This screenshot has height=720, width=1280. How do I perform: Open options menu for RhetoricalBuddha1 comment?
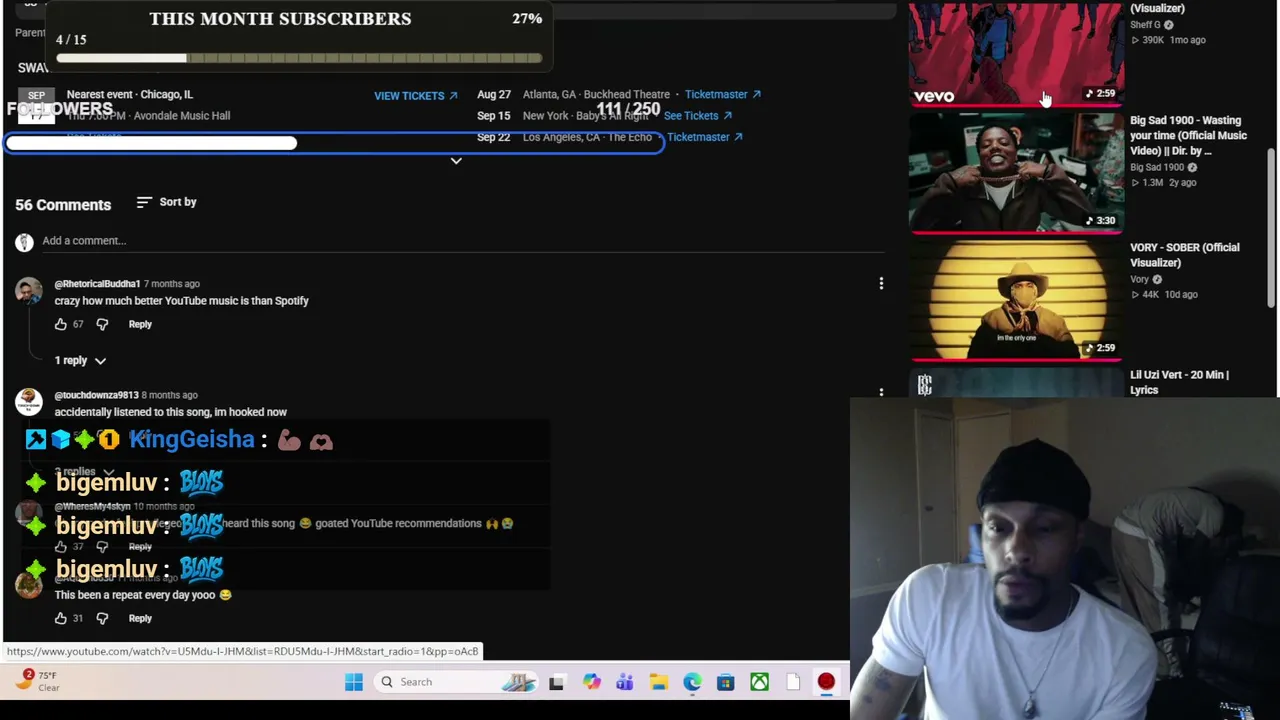881,284
